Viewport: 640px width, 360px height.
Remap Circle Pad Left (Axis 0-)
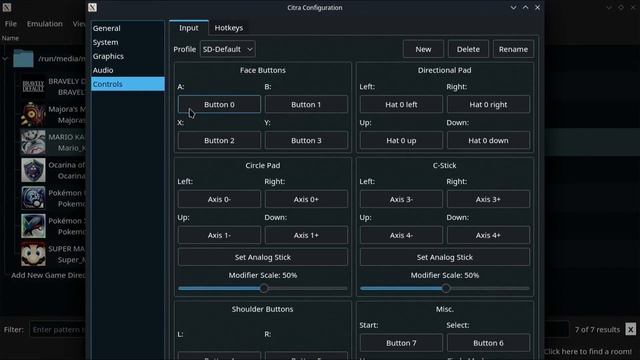pos(219,199)
